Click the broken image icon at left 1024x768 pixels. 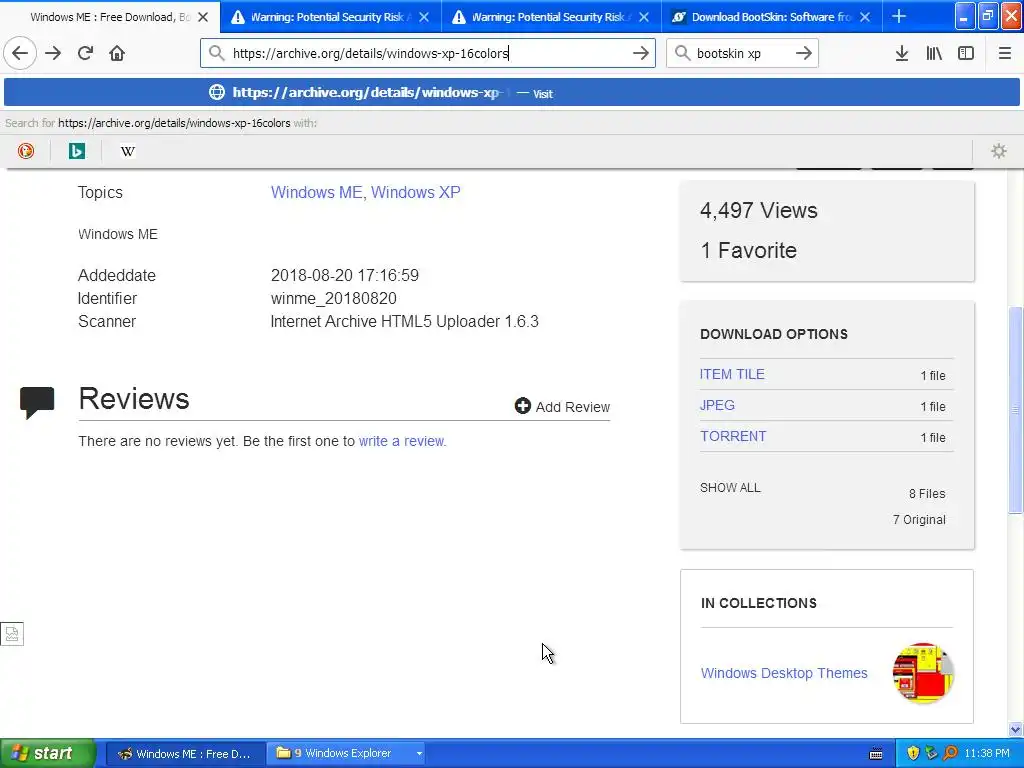pos(12,633)
